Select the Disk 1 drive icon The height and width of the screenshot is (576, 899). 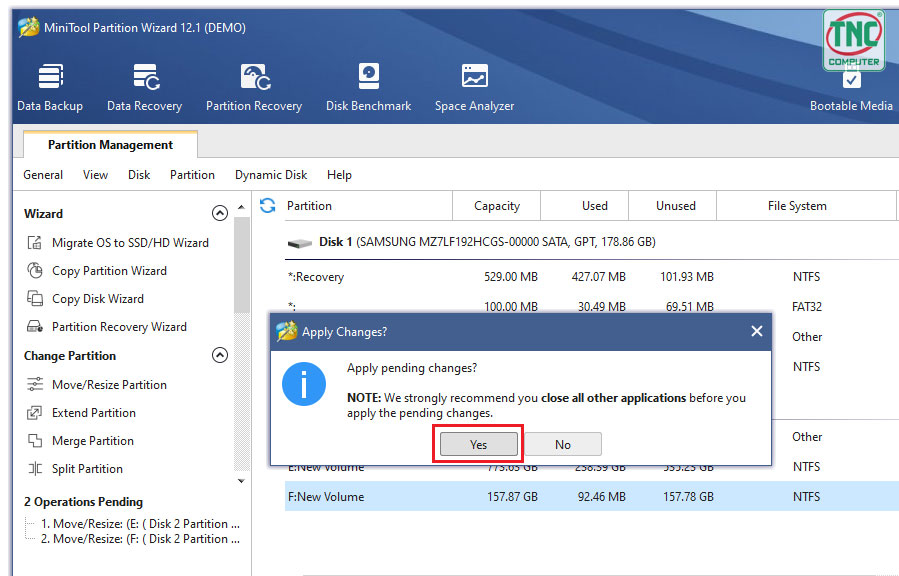click(300, 243)
